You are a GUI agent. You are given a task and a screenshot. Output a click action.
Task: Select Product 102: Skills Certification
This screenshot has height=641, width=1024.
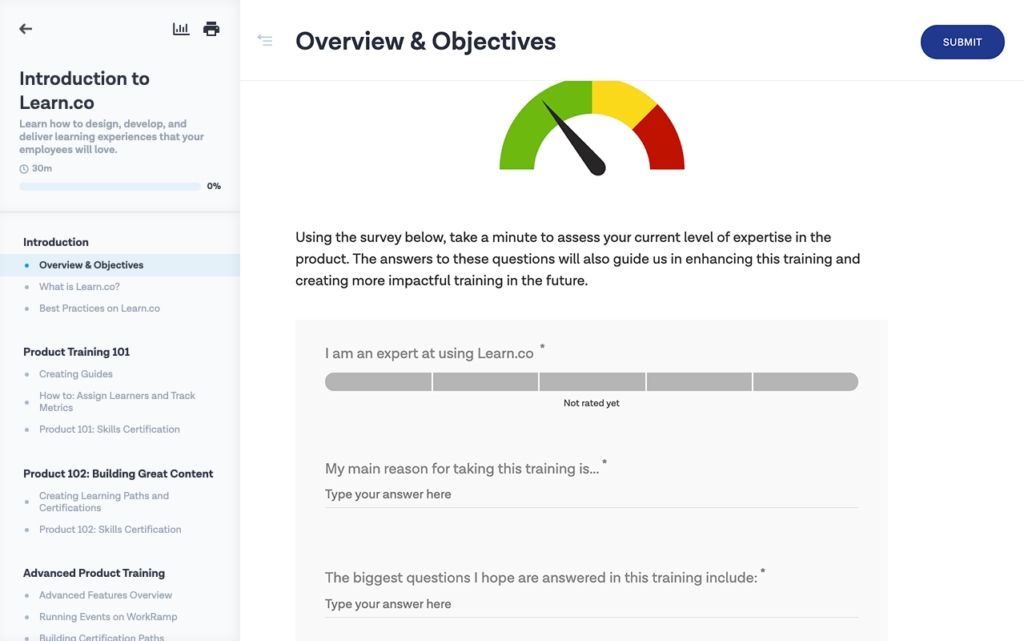coord(110,529)
